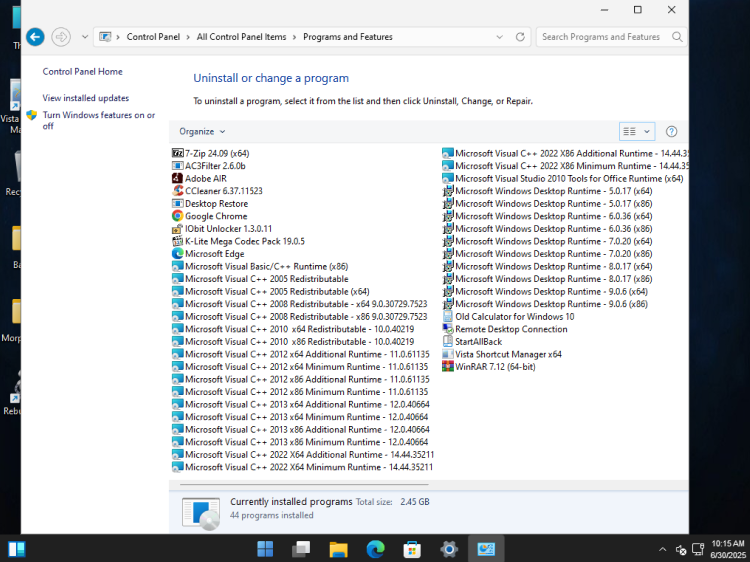Screen dimensions: 750x562
Task: Expand the address bar history chevron
Action: (499, 37)
